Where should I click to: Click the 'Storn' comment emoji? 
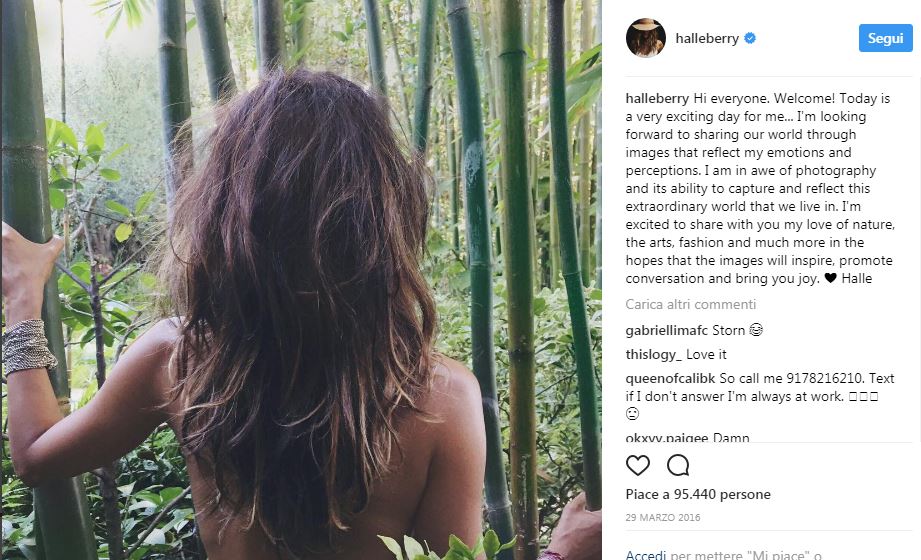tap(756, 330)
